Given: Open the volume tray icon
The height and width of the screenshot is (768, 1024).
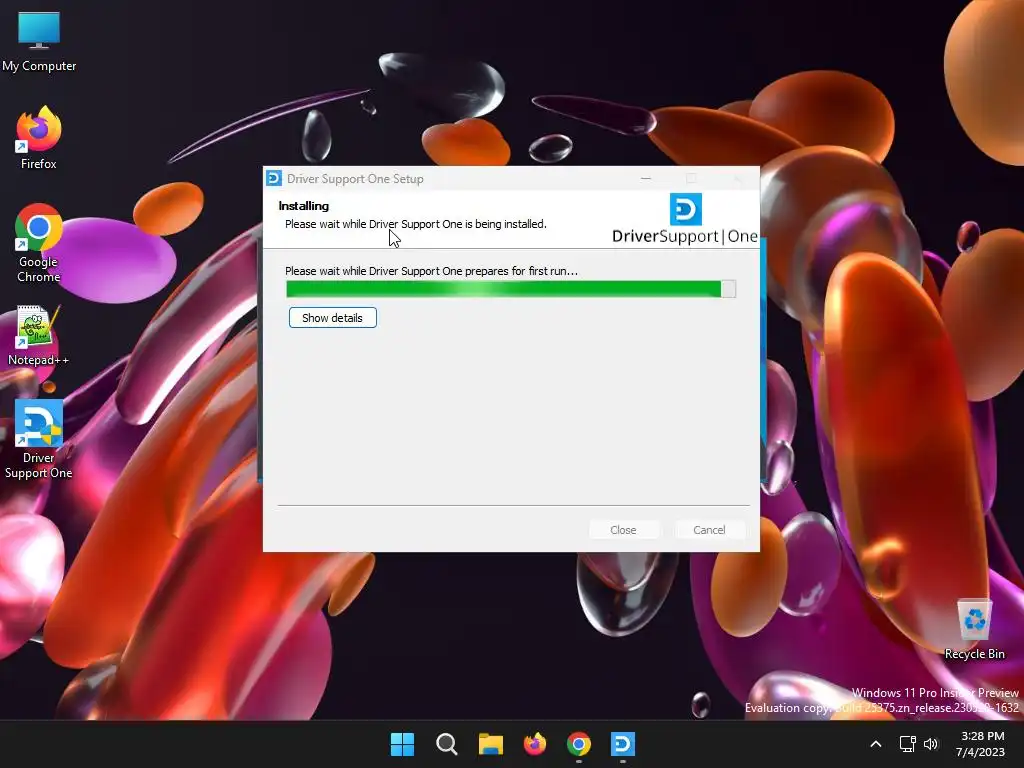Looking at the screenshot, I should [931, 744].
